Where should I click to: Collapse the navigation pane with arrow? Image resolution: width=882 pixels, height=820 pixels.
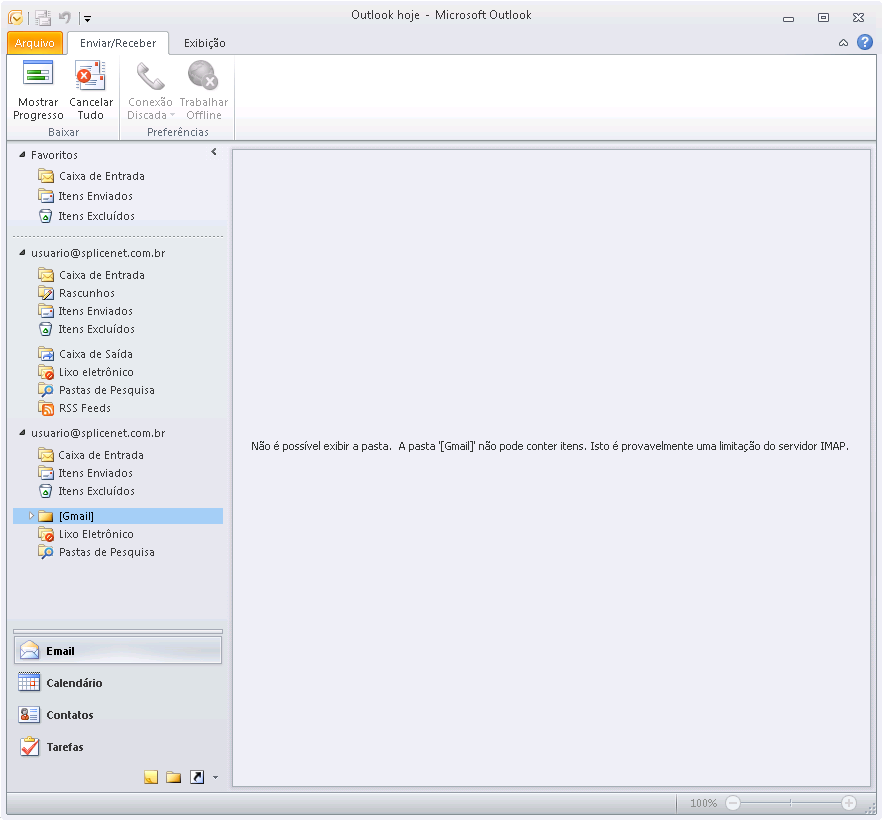click(x=214, y=152)
